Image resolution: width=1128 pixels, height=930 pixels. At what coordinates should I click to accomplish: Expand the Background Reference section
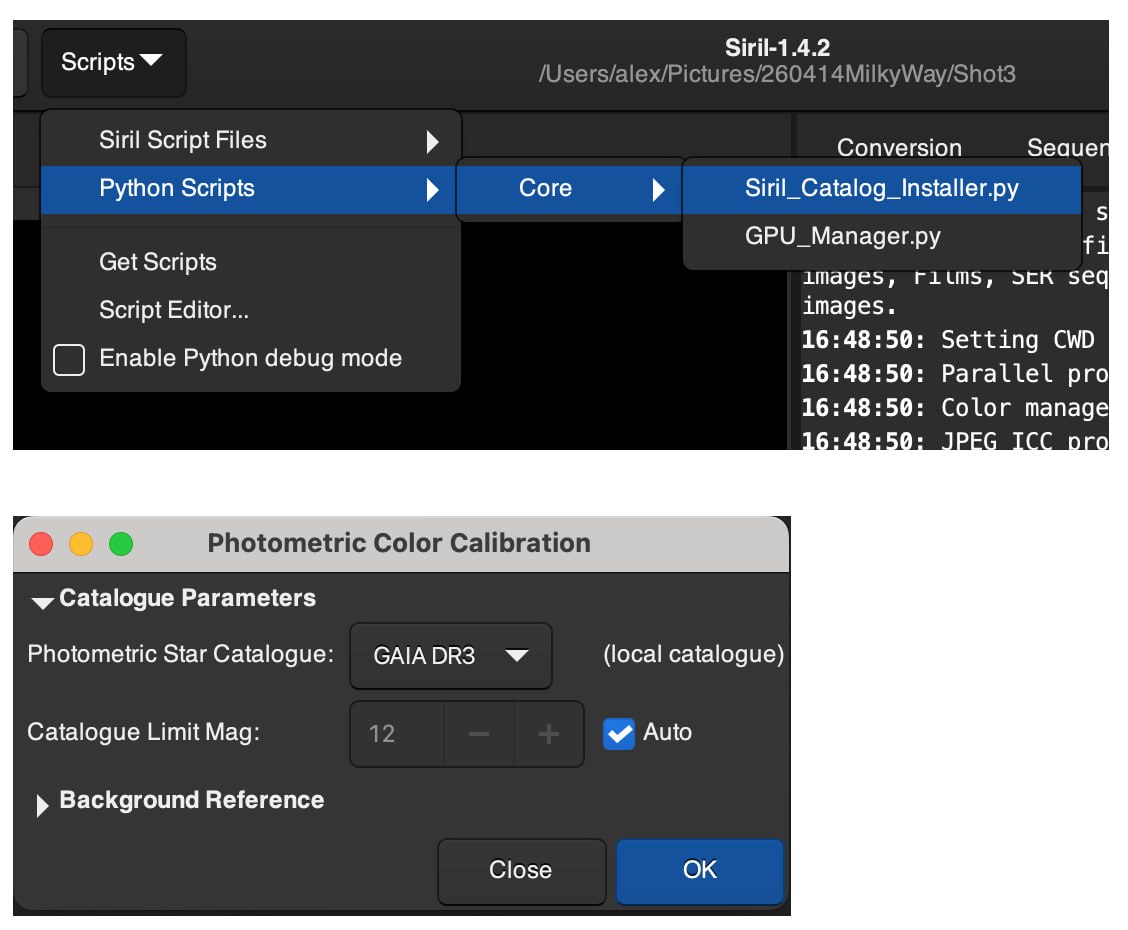[x=42, y=804]
